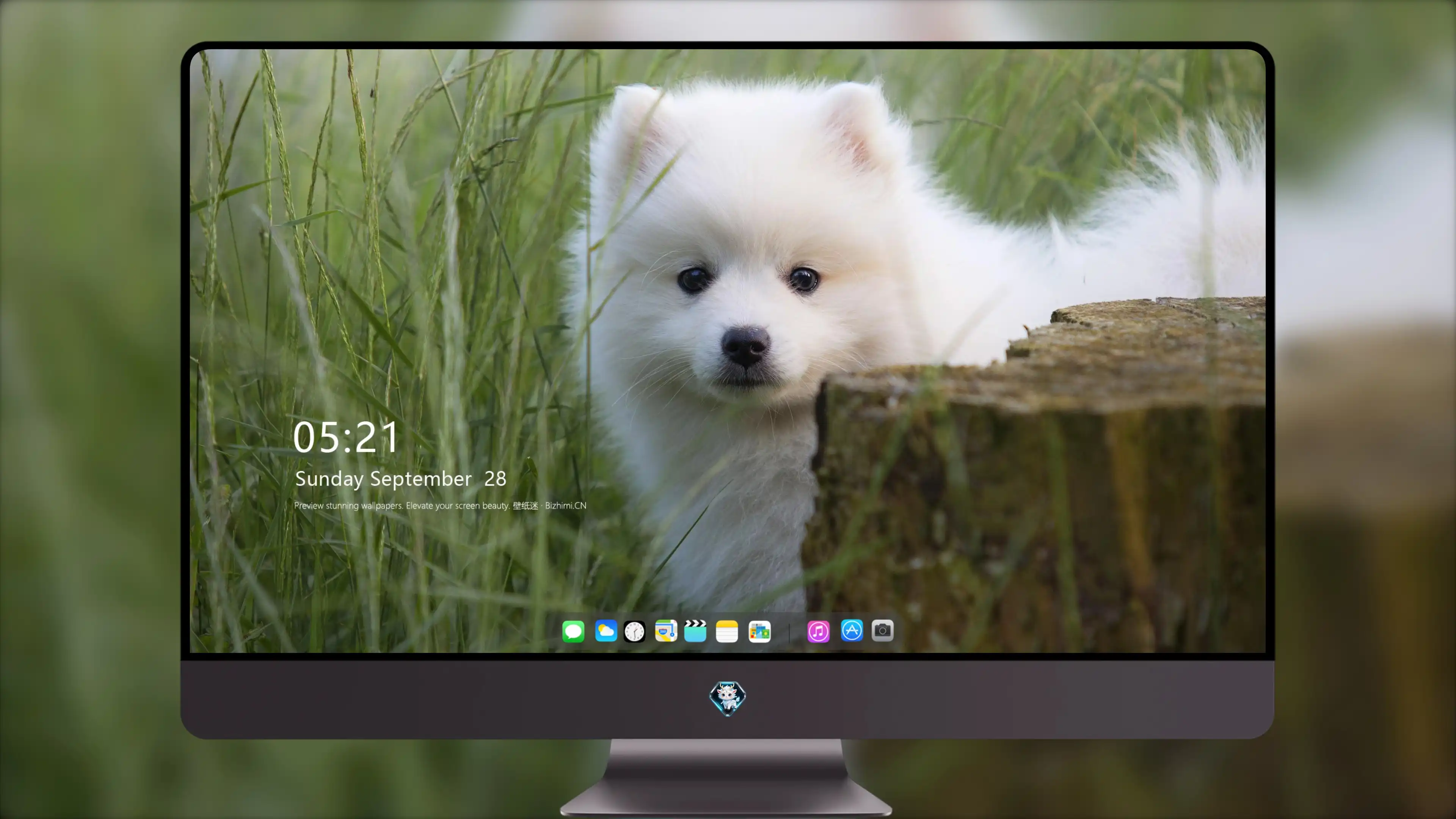Click the 'Sunday September 28' date text
This screenshot has width=1456, height=819.
point(401,479)
